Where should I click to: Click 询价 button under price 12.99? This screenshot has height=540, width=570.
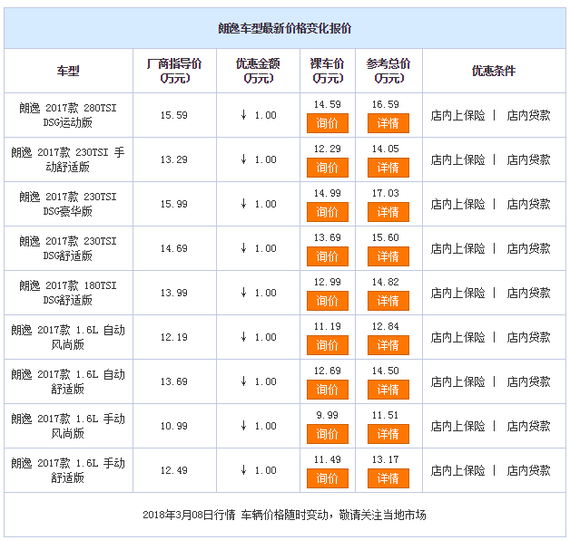pos(328,301)
